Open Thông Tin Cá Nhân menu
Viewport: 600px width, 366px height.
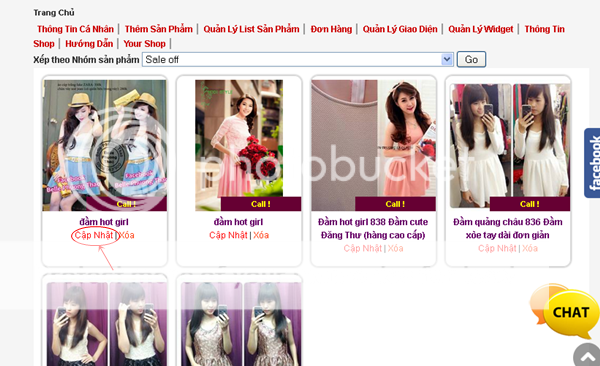coord(75,29)
